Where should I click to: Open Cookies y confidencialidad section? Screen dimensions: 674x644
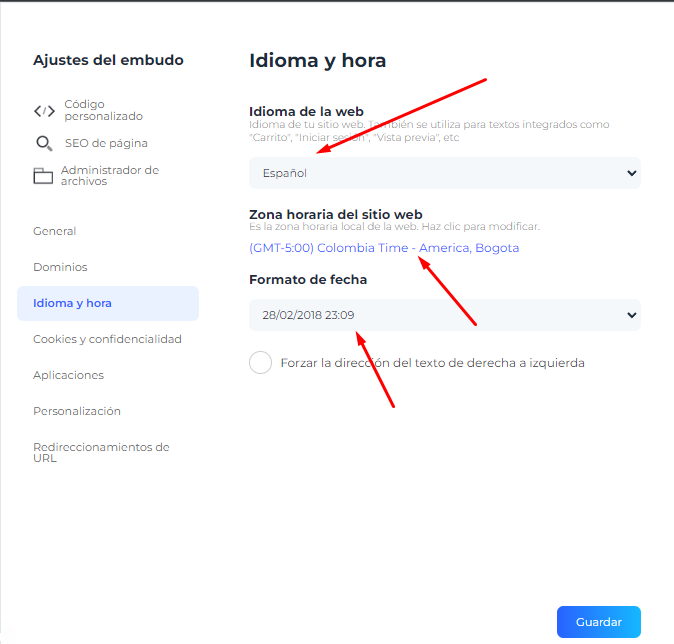107,339
